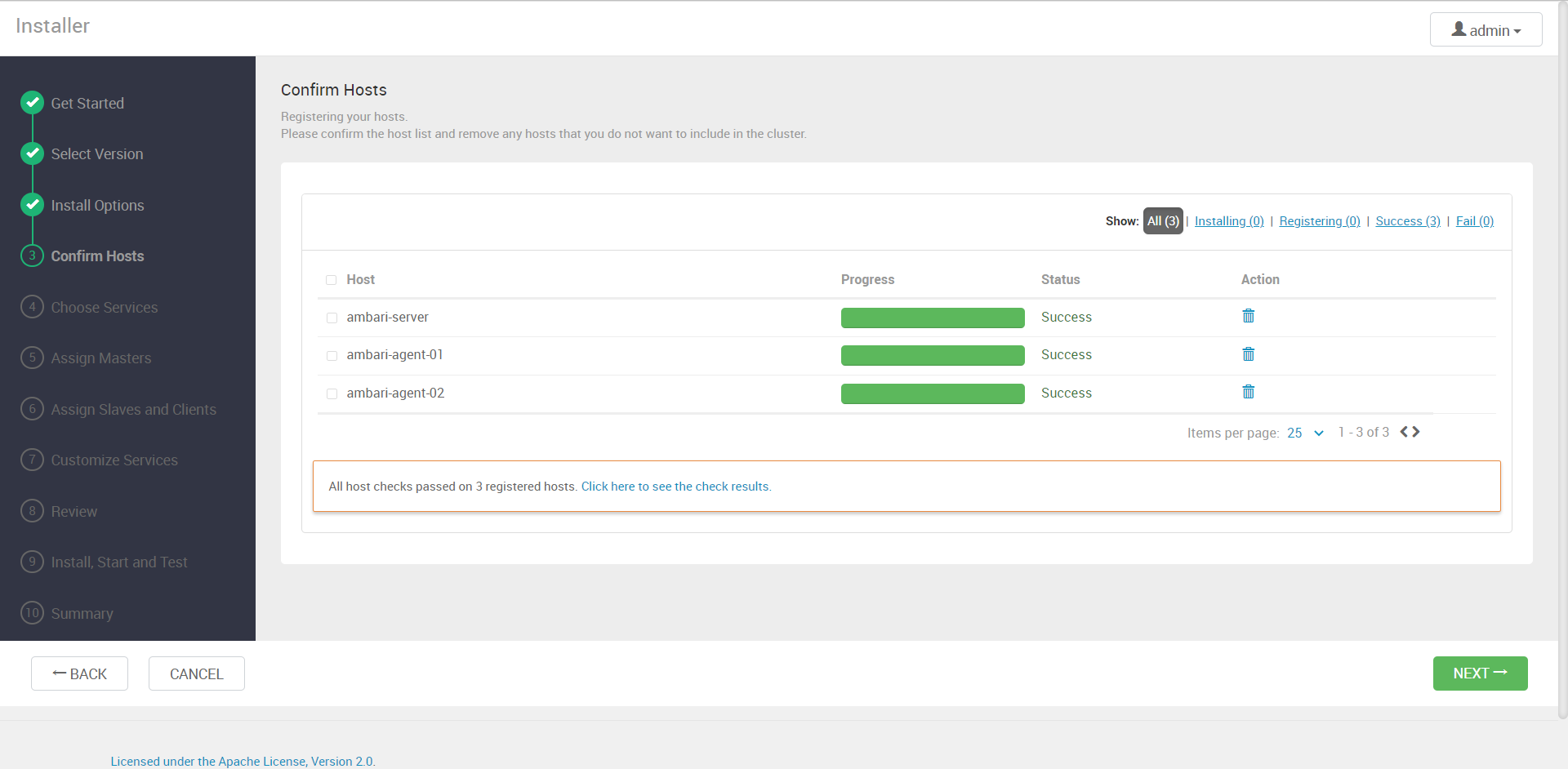
Task: Click the BACK button
Action: coord(79,673)
